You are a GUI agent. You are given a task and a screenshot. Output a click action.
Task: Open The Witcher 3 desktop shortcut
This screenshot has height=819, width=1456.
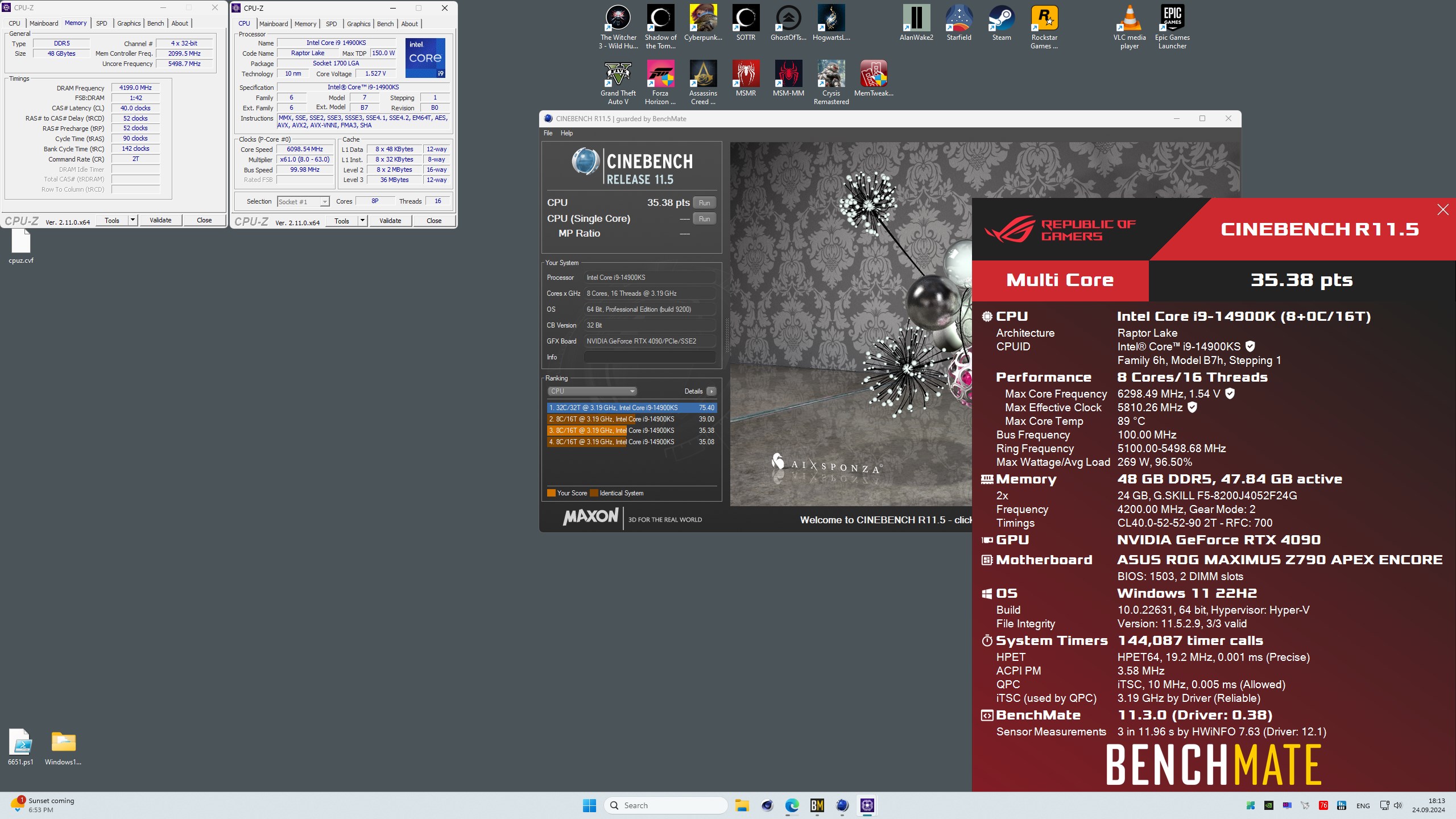tap(618, 27)
